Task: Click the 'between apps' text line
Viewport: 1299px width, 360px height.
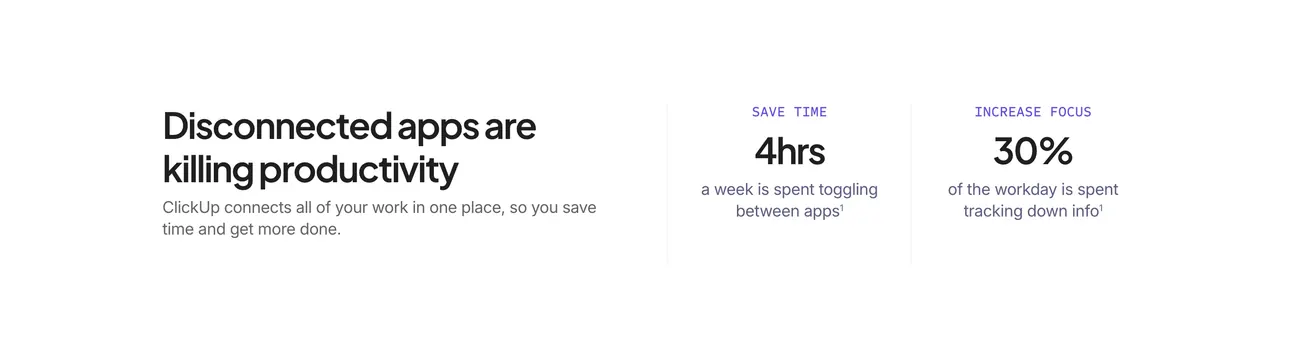Action: pyautogui.click(x=787, y=211)
